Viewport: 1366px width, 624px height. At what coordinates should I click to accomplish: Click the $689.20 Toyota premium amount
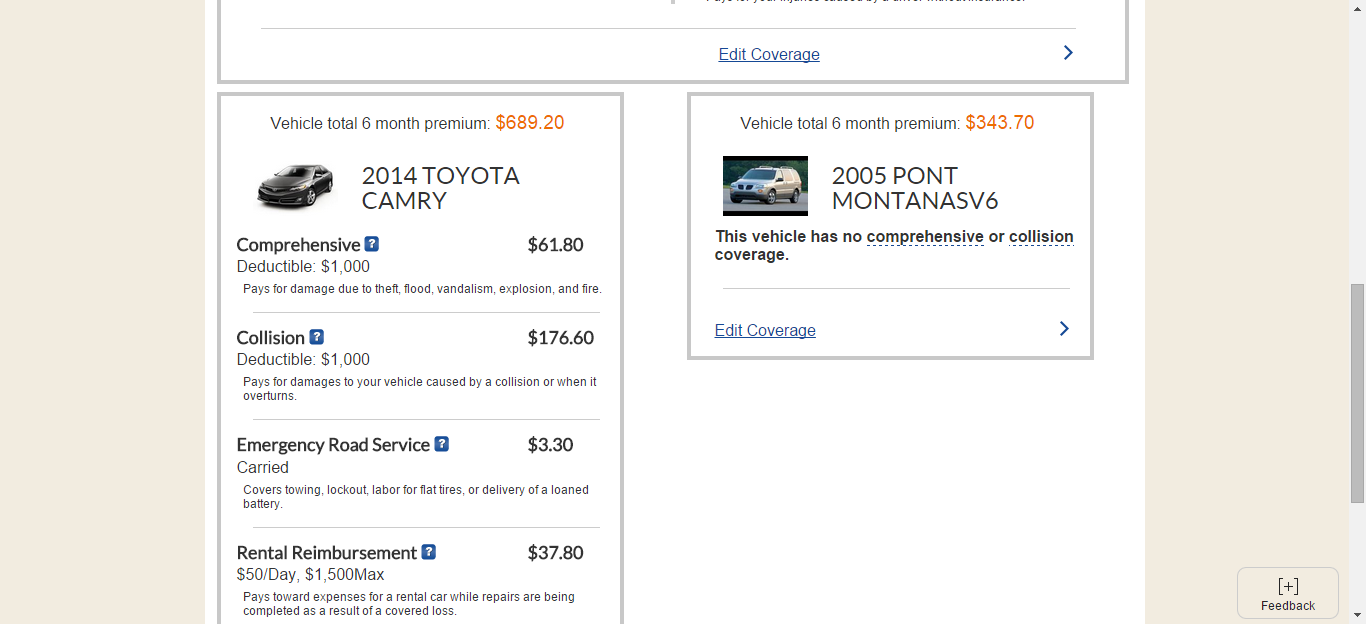tap(529, 123)
